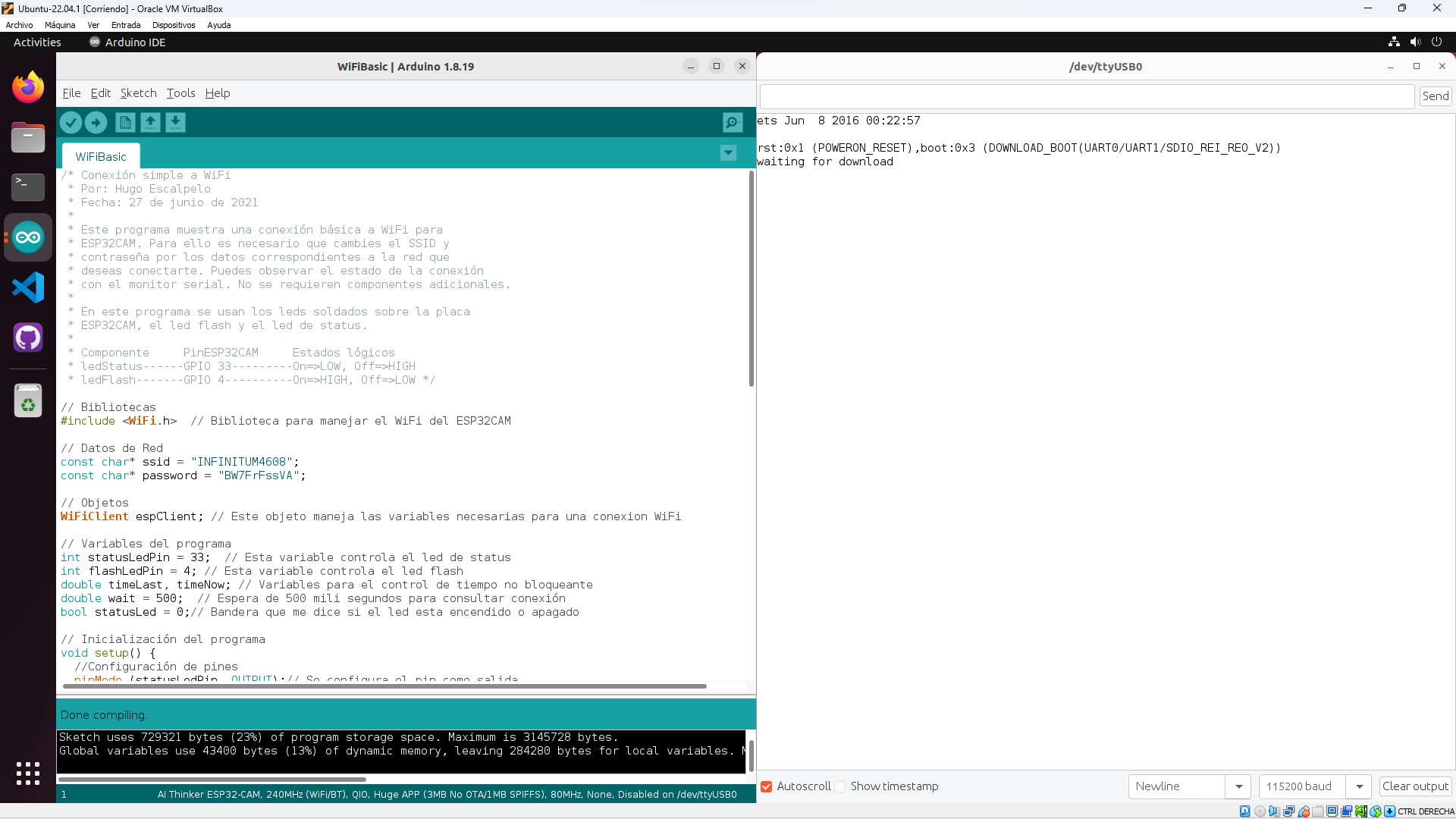The image size is (1456, 819).
Task: Expand the tab options dropdown arrow
Action: click(728, 153)
